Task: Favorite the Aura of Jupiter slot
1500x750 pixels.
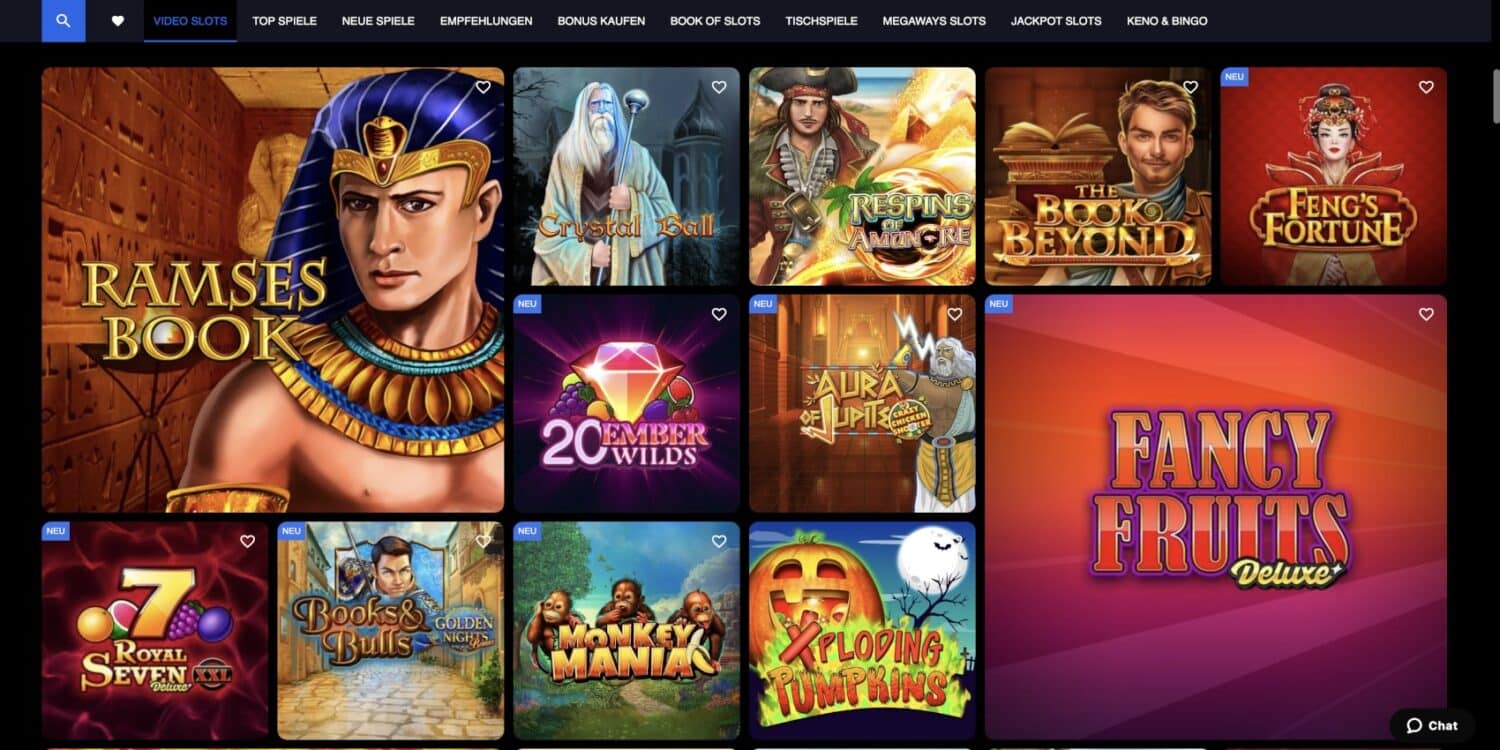Action: pos(954,314)
